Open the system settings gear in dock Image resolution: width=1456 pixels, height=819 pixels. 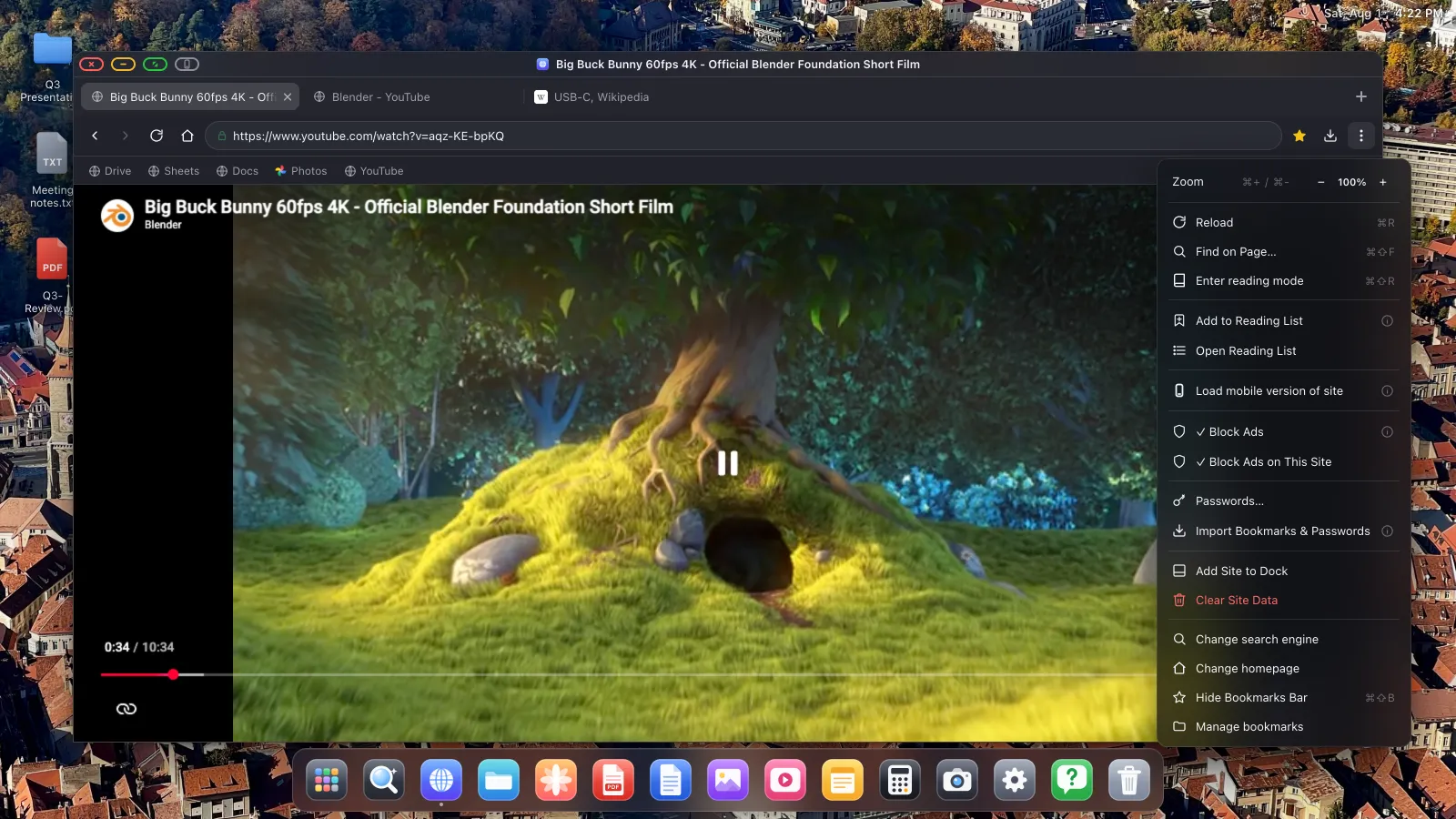[1015, 780]
